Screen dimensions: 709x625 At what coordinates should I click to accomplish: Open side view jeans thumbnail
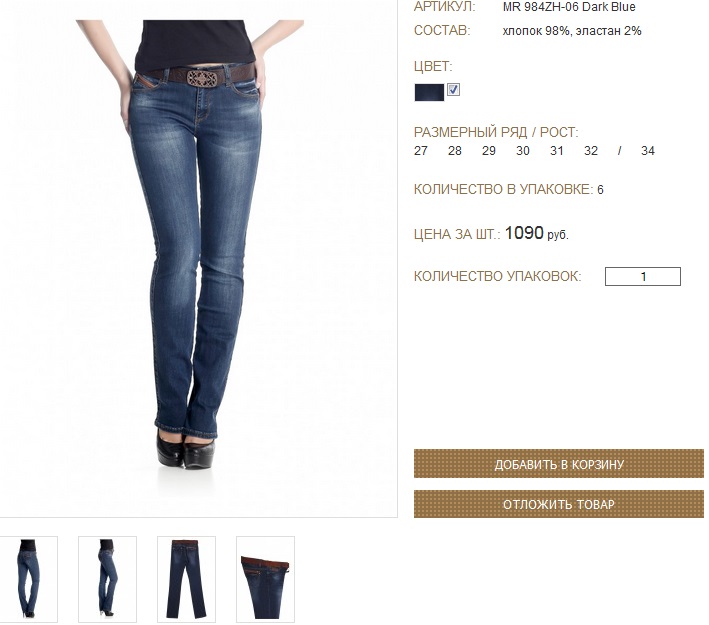(x=107, y=579)
